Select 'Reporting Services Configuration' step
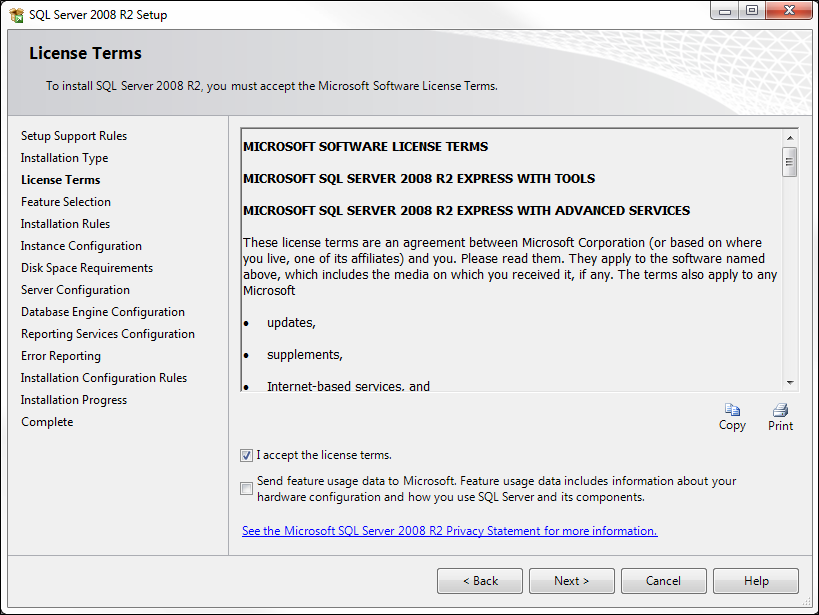The width and height of the screenshot is (819, 615). (x=108, y=333)
